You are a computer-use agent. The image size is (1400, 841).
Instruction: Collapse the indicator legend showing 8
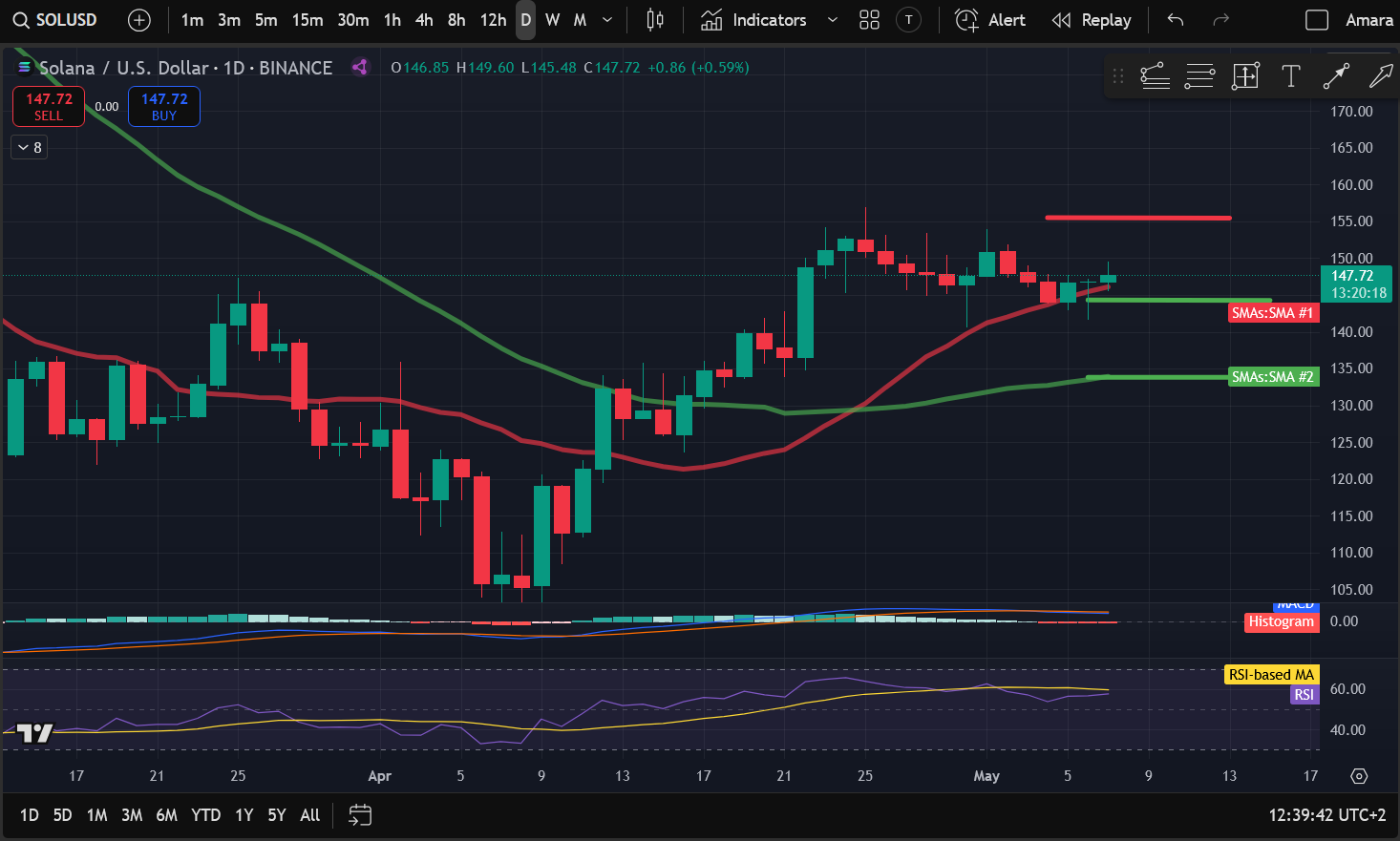(30, 147)
